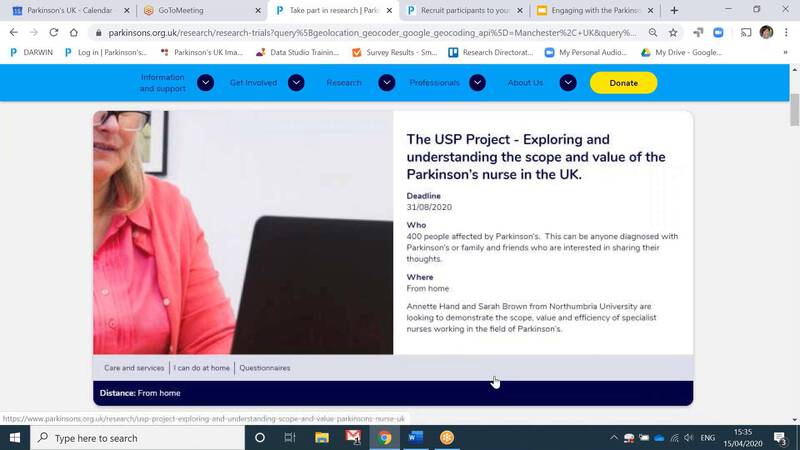Expand the Information and support menu chevron
The image size is (800, 450).
click(206, 83)
